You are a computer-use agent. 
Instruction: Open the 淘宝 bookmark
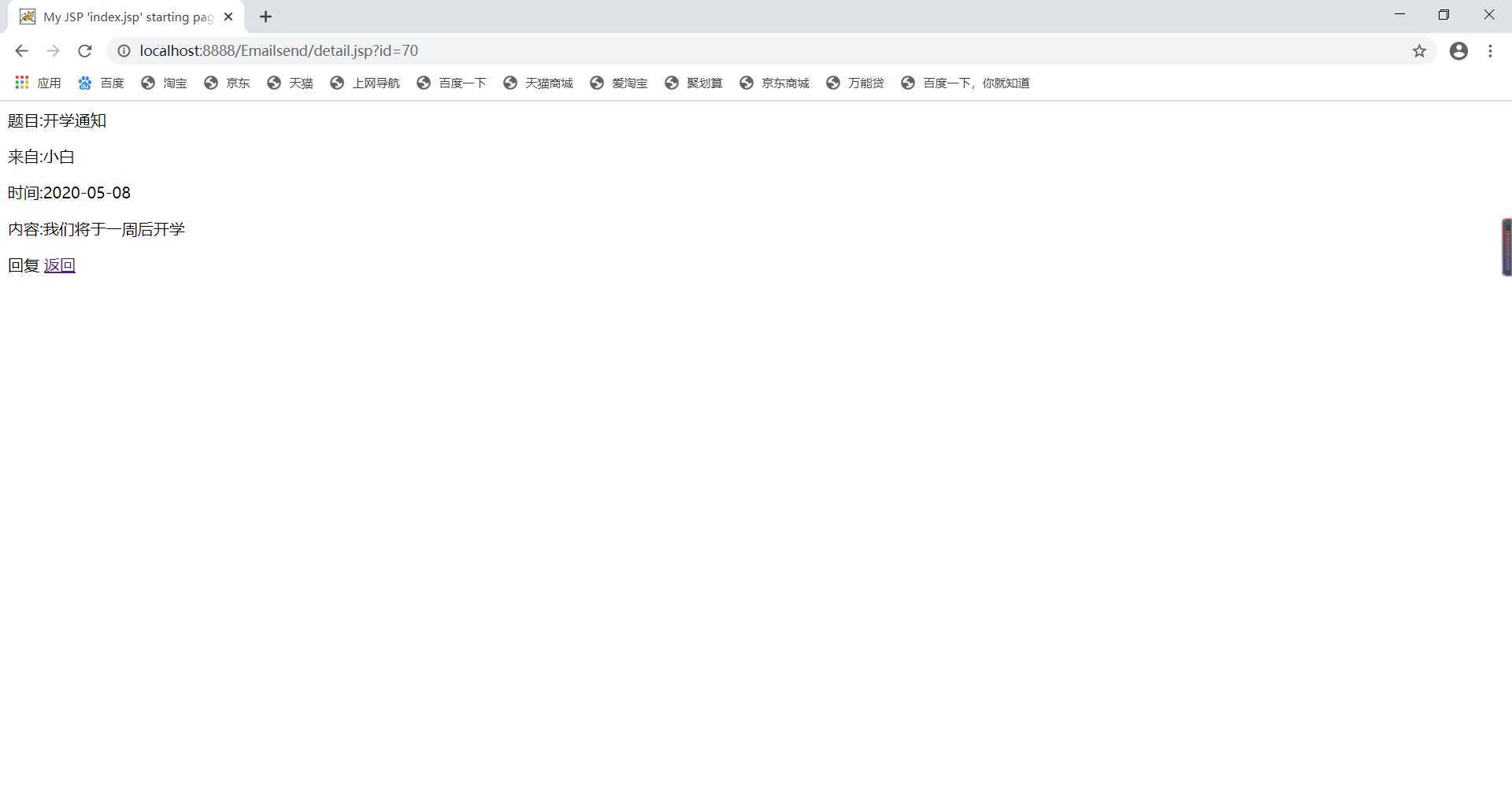pos(164,83)
